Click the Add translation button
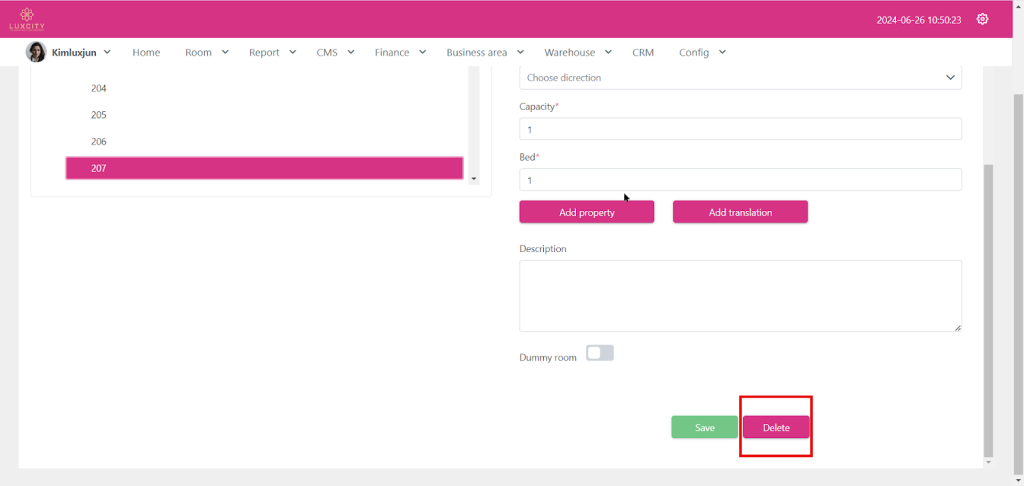This screenshot has width=1024, height=486. tap(740, 212)
